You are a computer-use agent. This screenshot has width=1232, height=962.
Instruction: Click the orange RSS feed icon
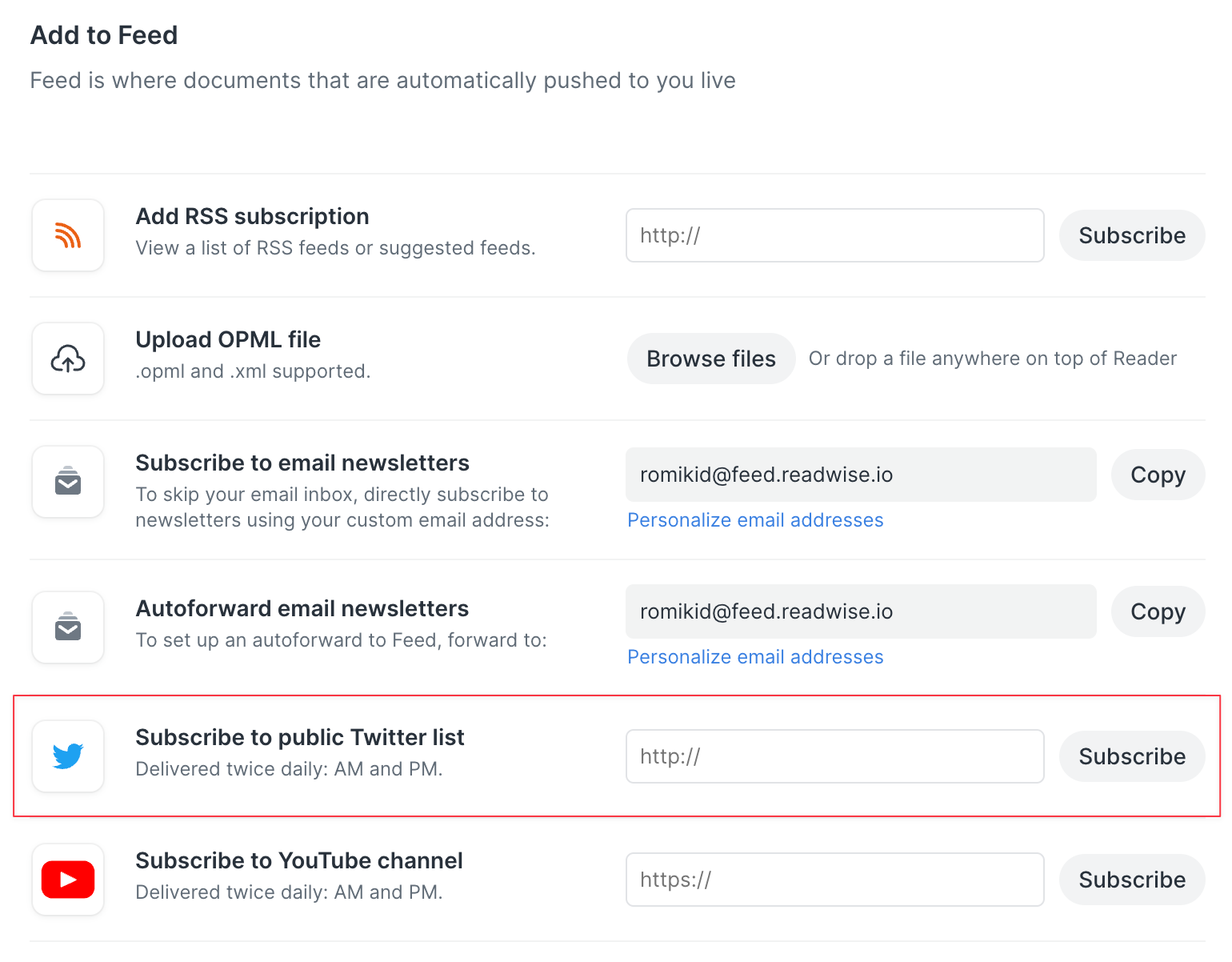[x=68, y=235]
